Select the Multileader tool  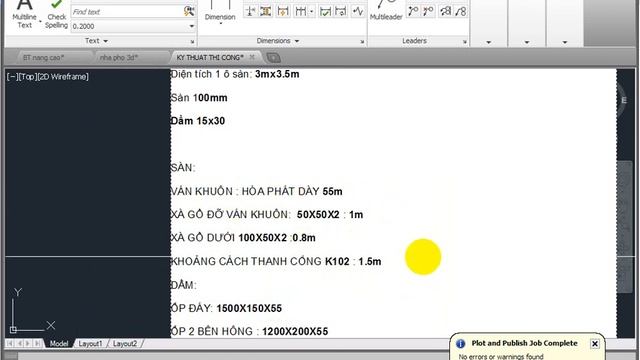coord(386,11)
